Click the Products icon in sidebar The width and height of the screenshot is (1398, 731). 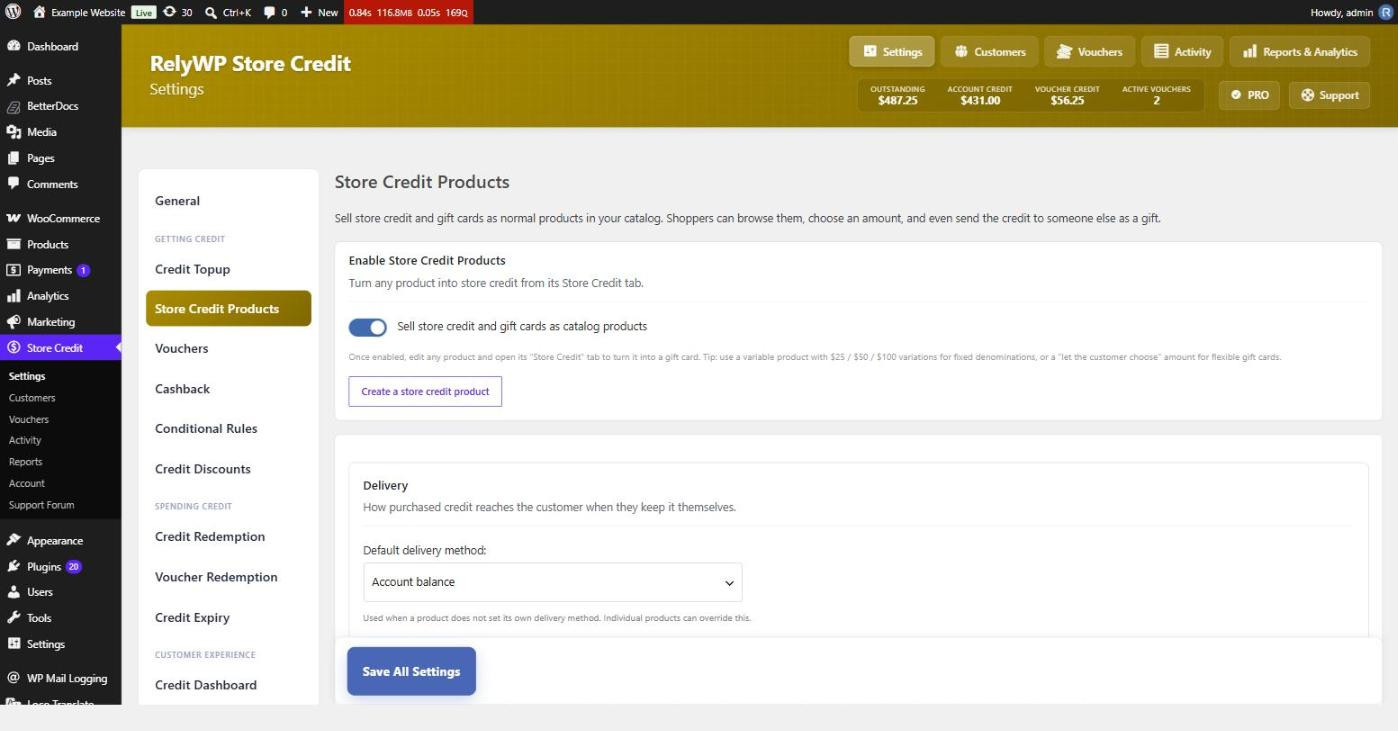[13, 244]
